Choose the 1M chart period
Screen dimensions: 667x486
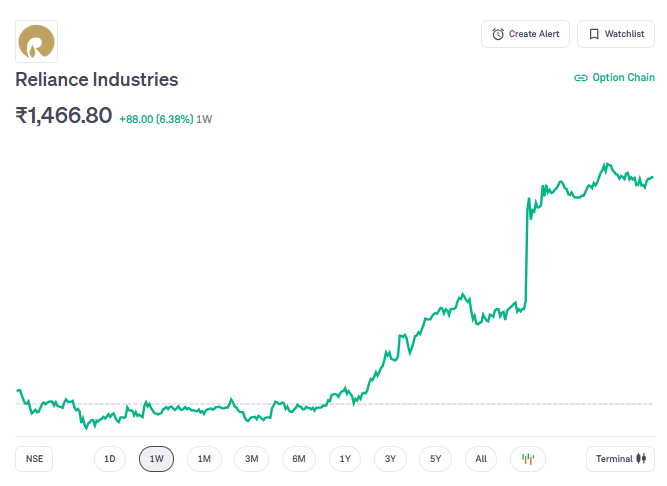204,459
